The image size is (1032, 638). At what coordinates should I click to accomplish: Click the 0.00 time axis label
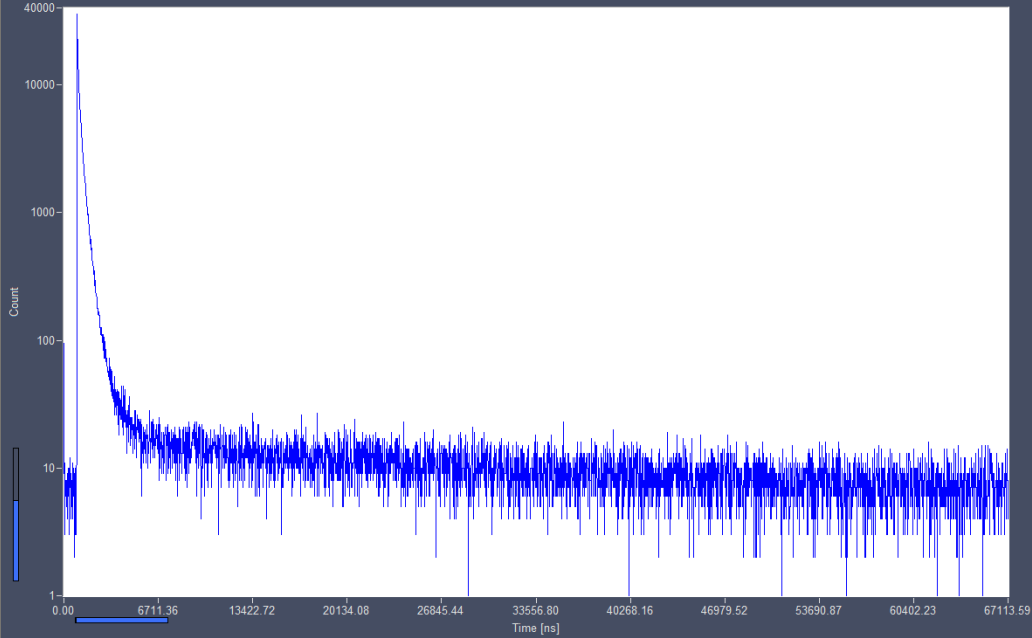coord(63,610)
